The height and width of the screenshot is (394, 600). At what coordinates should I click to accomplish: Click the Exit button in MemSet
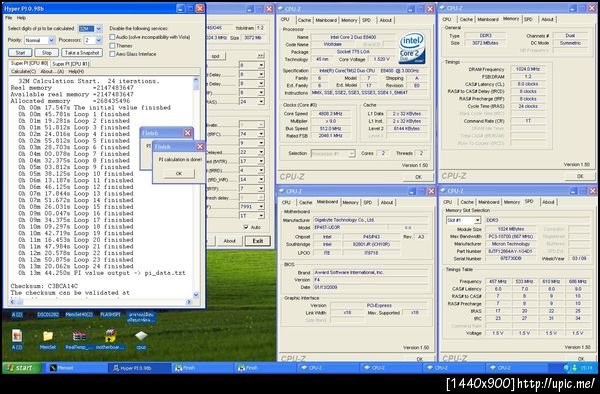point(258,241)
